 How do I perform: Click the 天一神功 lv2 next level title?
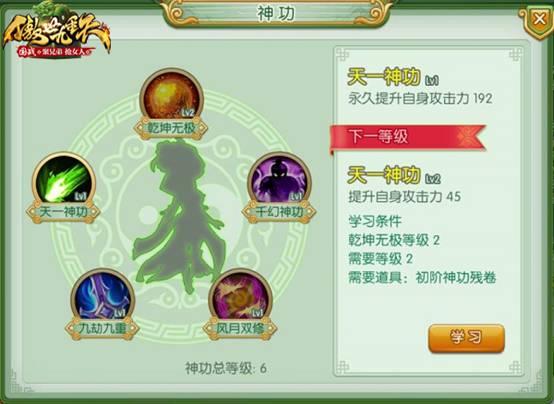point(394,176)
